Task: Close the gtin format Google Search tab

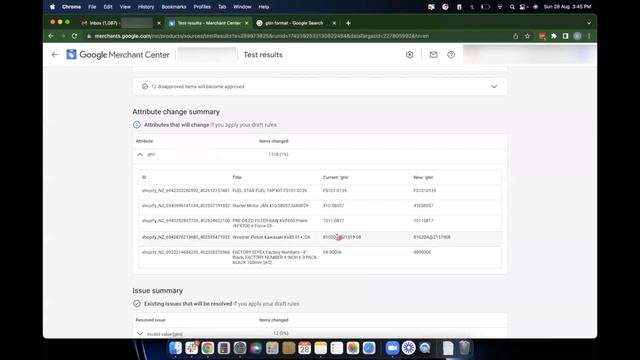Action: point(334,23)
